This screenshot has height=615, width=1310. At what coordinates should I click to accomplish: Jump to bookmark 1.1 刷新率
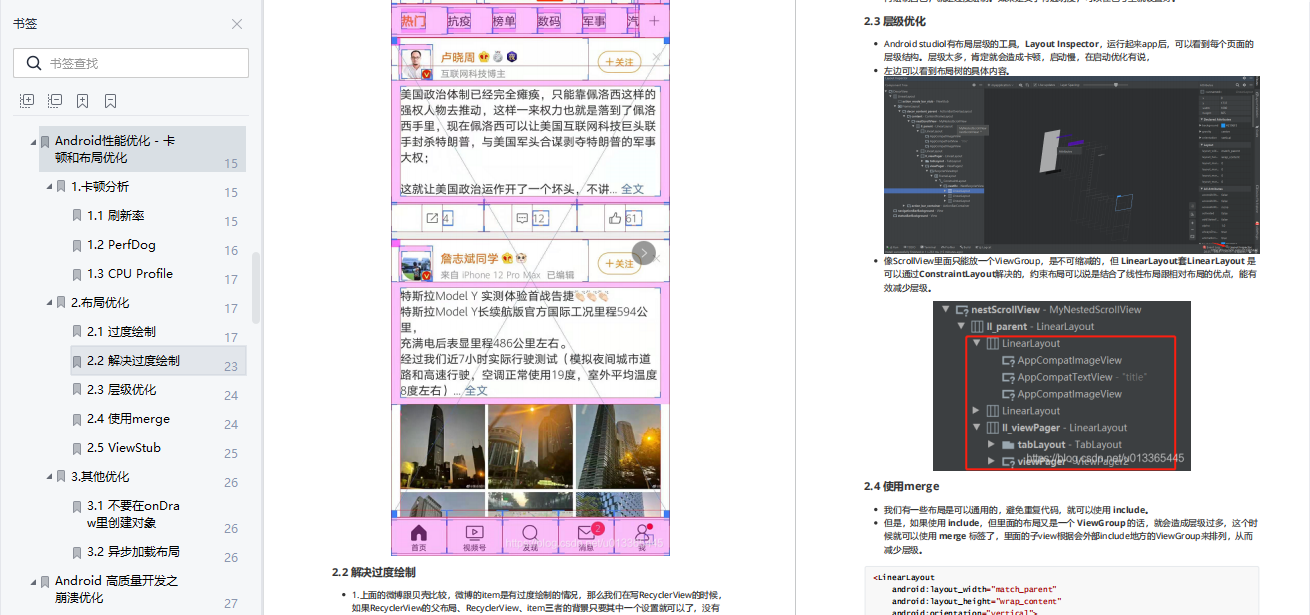[x=115, y=216]
